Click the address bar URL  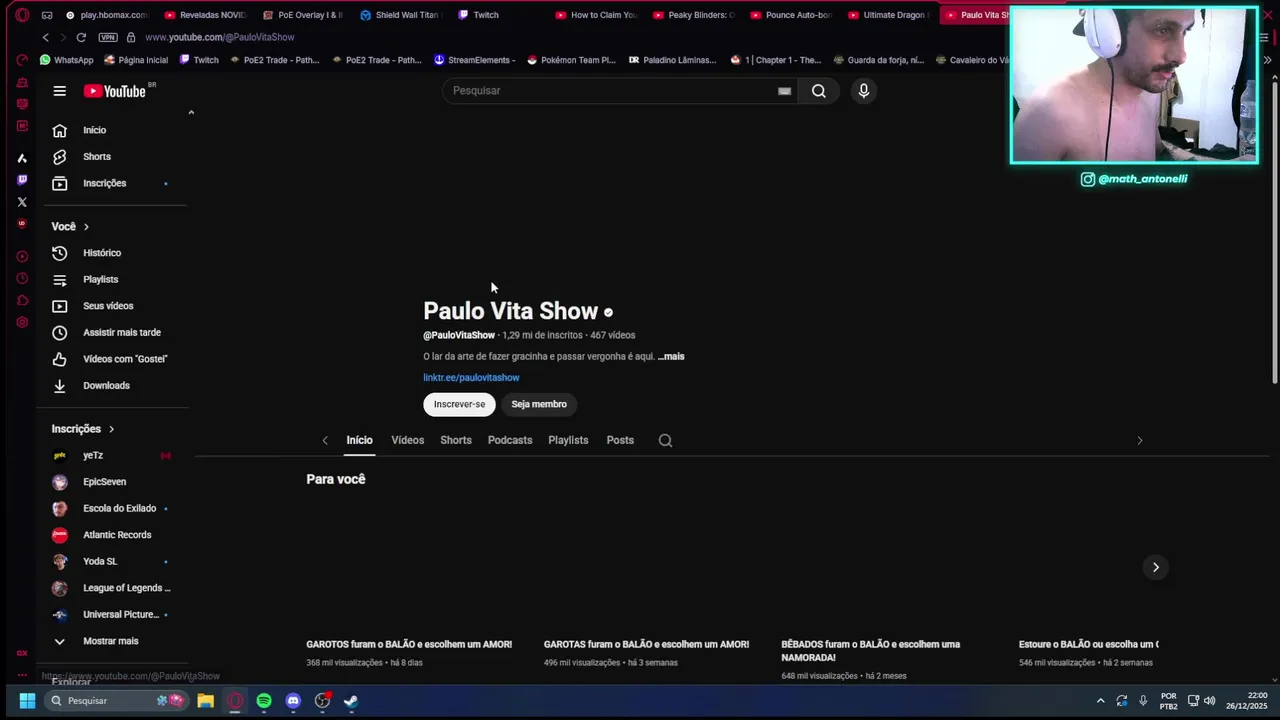click(219, 37)
